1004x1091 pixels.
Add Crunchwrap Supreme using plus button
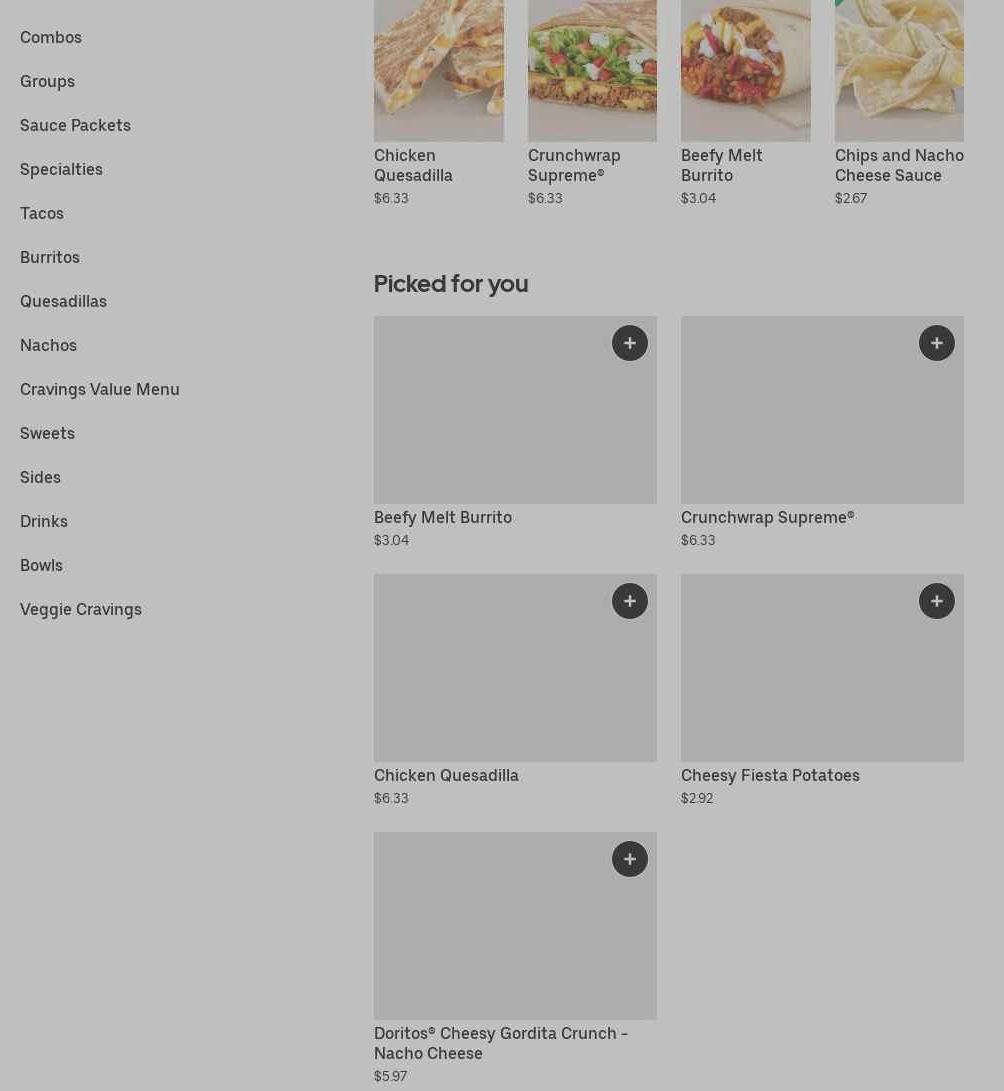pos(936,343)
